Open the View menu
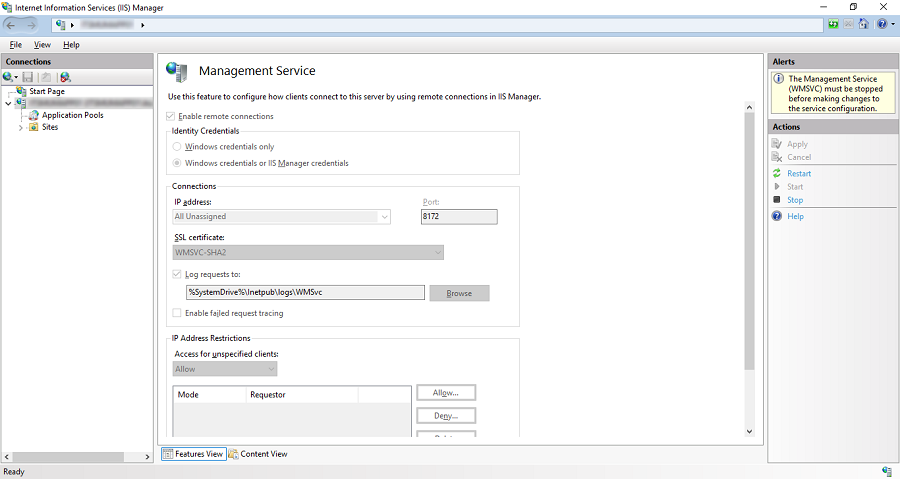900x479 pixels. click(42, 45)
